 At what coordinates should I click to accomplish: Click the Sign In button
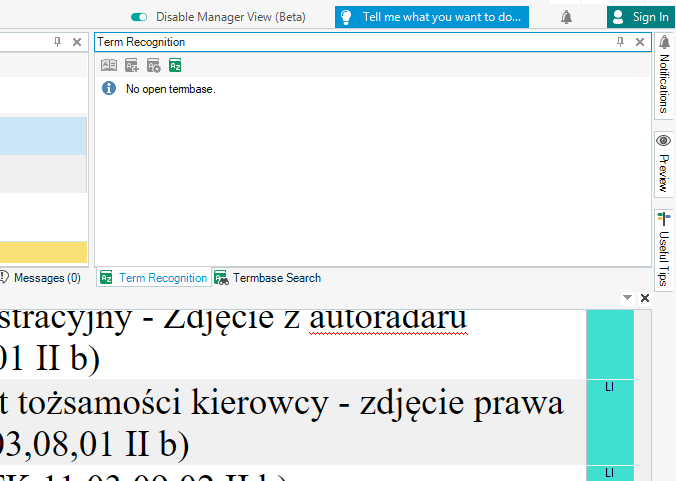click(x=641, y=17)
